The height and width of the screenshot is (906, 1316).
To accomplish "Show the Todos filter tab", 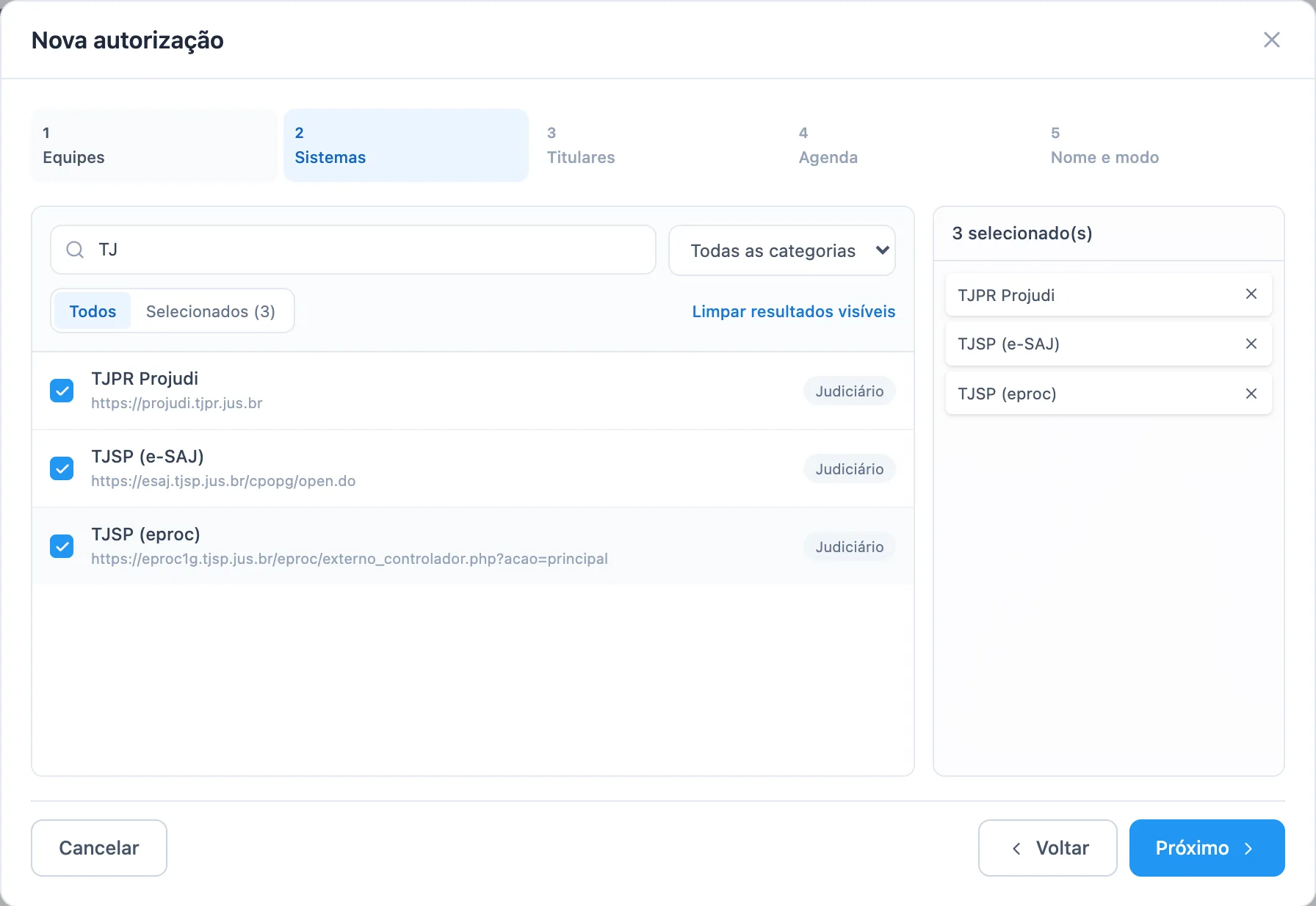I will (93, 311).
